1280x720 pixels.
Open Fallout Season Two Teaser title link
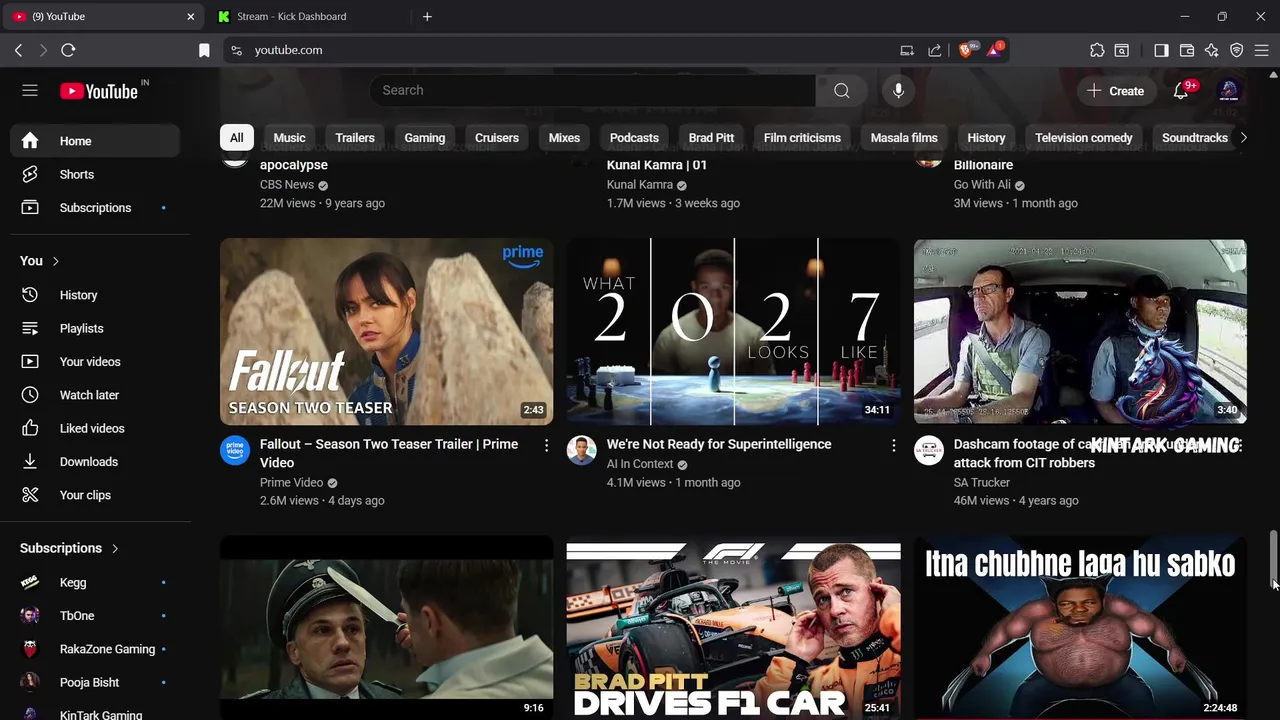(389, 453)
